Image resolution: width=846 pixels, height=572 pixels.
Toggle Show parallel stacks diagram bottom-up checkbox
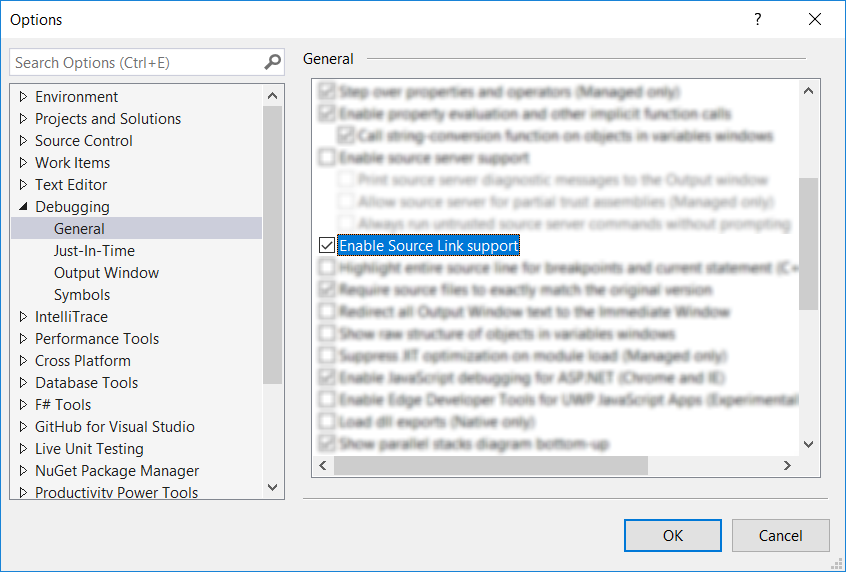pos(326,444)
